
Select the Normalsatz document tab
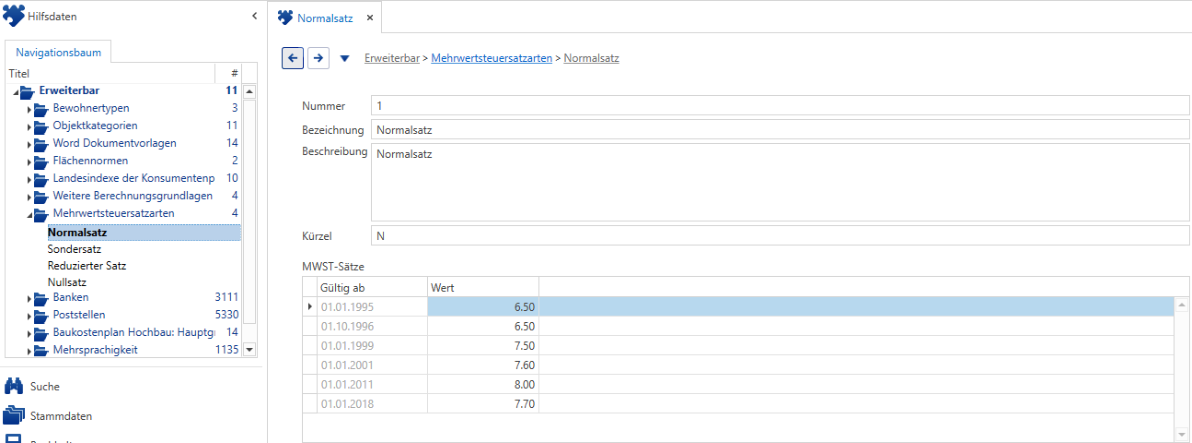[325, 17]
